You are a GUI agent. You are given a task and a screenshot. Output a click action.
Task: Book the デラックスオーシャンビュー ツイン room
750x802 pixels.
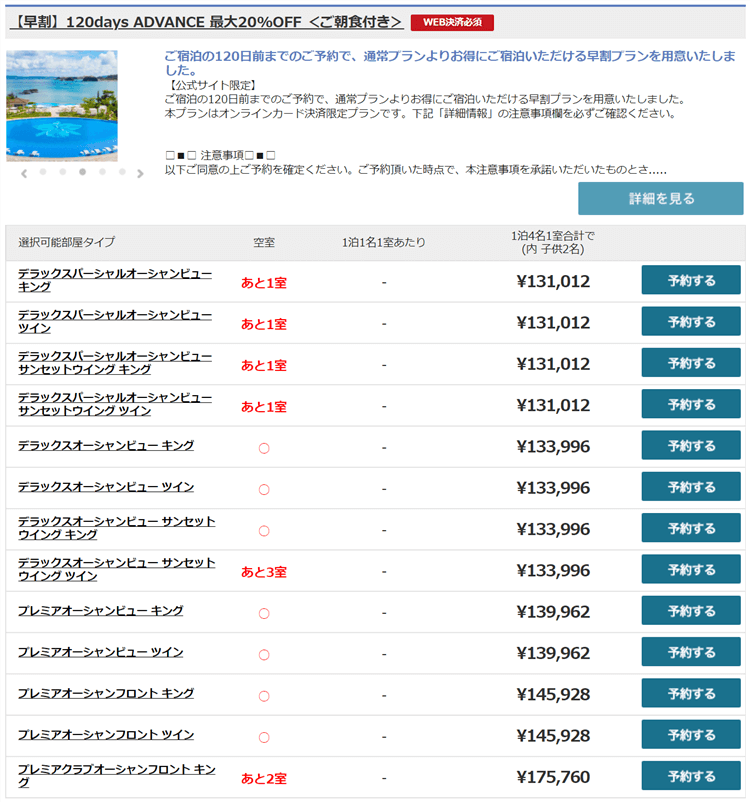pyautogui.click(x=691, y=487)
